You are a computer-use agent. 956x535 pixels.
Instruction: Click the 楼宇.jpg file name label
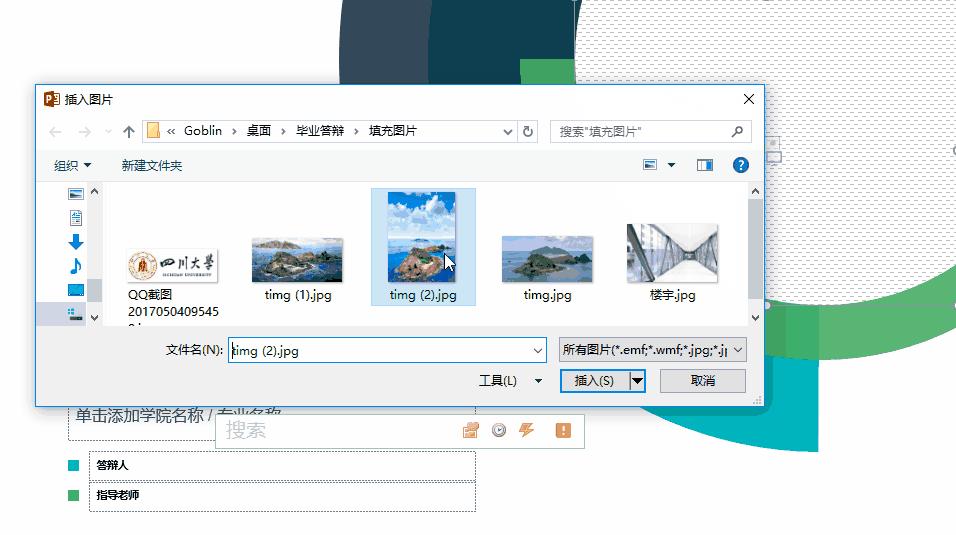pos(672,295)
